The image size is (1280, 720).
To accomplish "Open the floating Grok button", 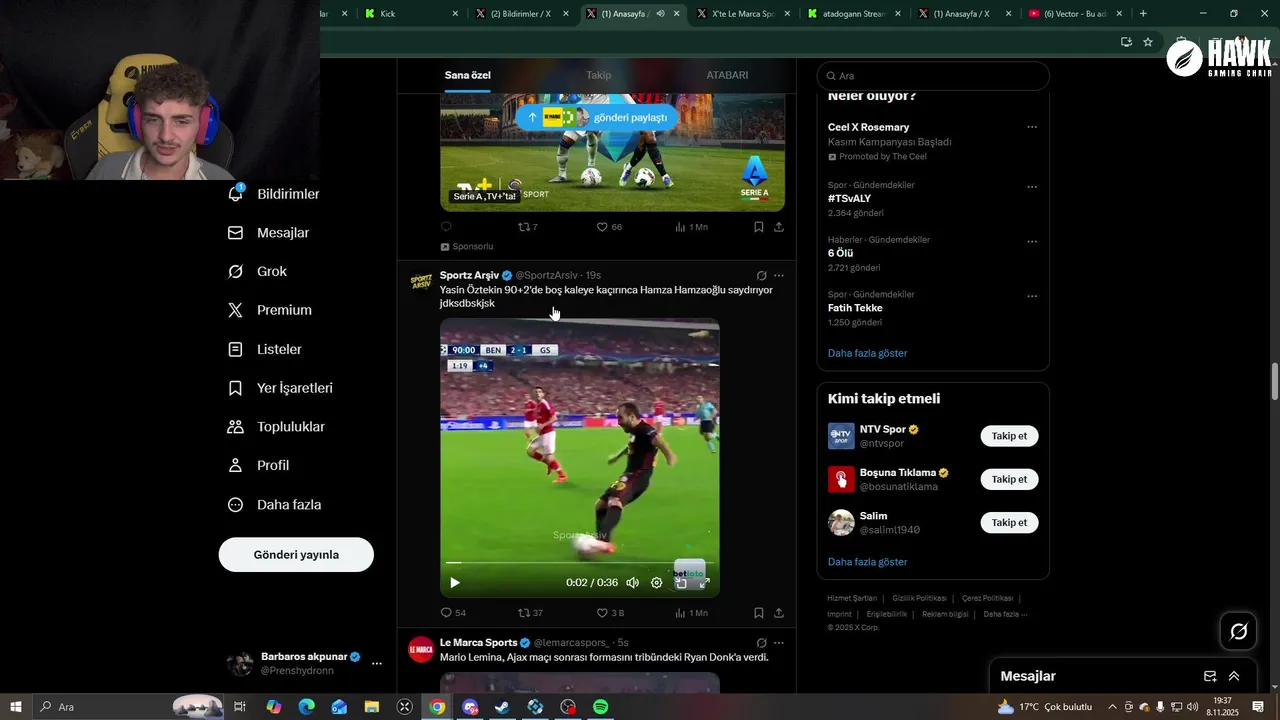I will point(1238,631).
